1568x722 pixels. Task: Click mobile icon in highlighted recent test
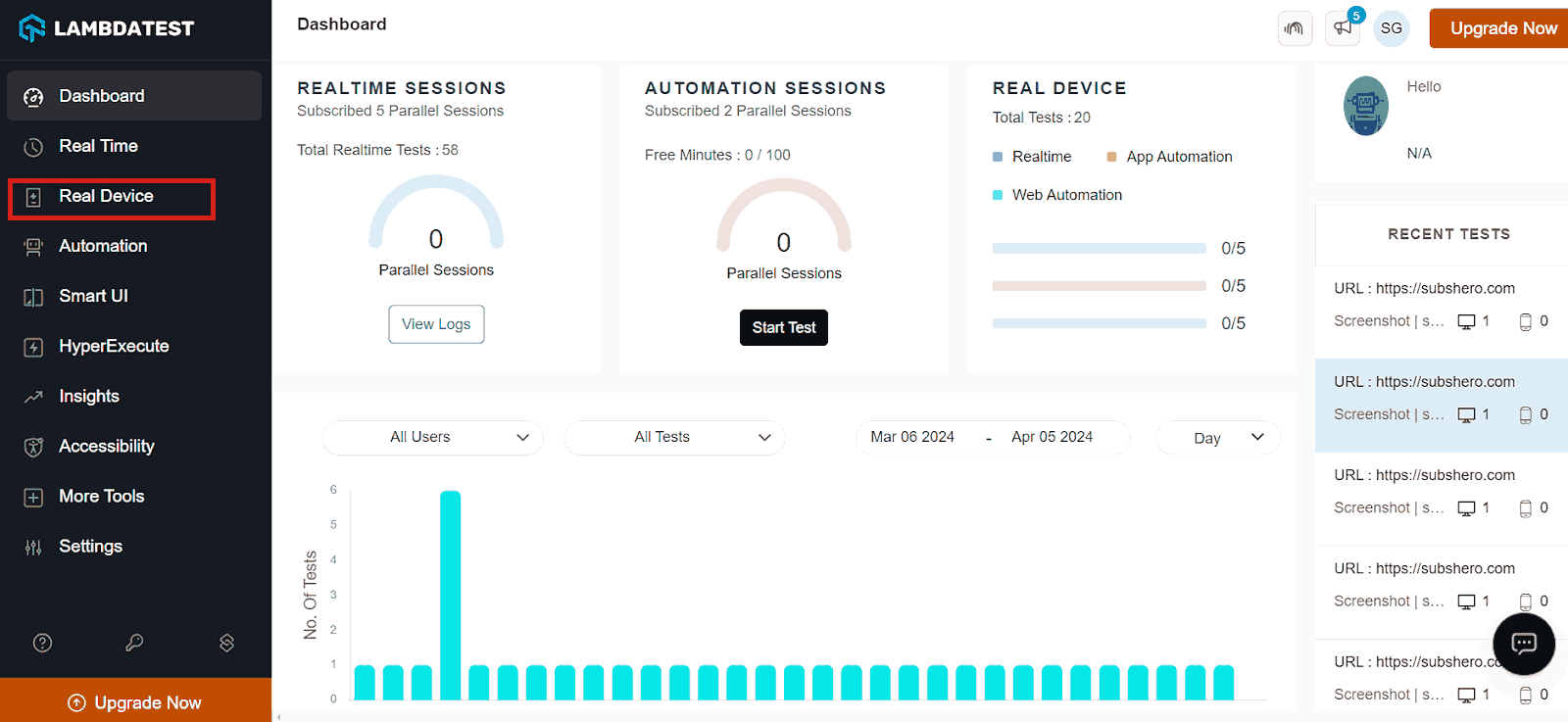point(1525,415)
